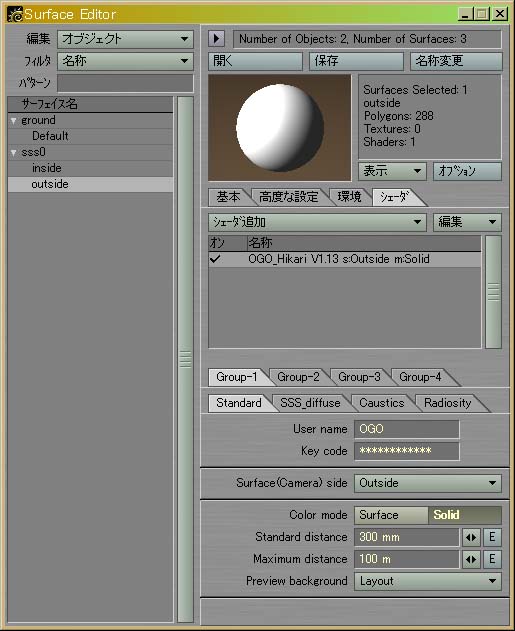Click the arrows stepper beside Standard distance
515x631 pixels.
pos(471,537)
